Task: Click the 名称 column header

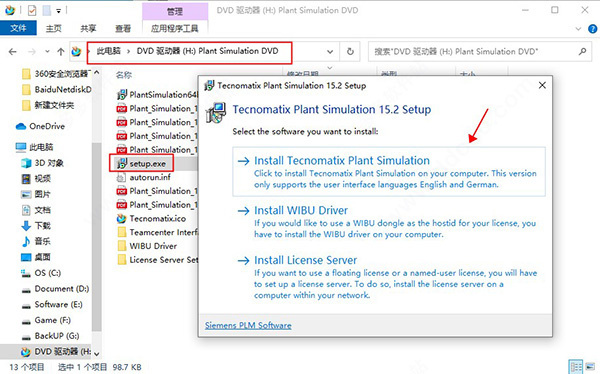Action: coord(124,75)
